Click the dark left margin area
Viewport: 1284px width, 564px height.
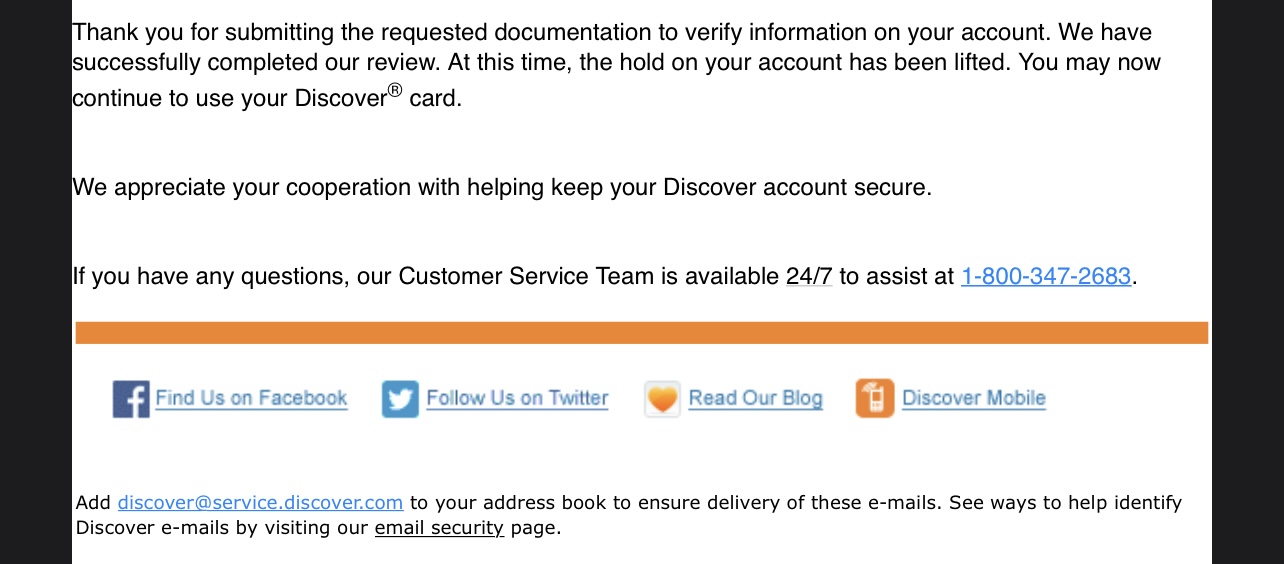pos(35,282)
